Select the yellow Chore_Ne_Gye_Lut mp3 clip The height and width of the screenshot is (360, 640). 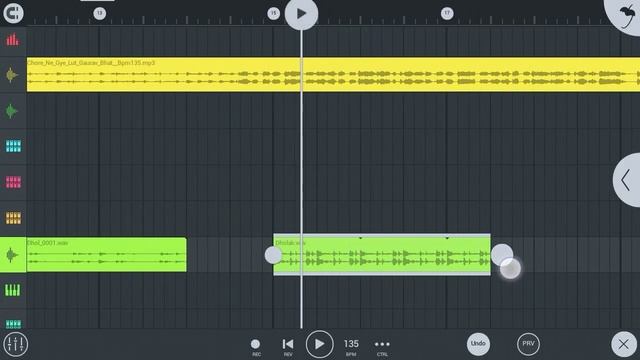pos(333,74)
